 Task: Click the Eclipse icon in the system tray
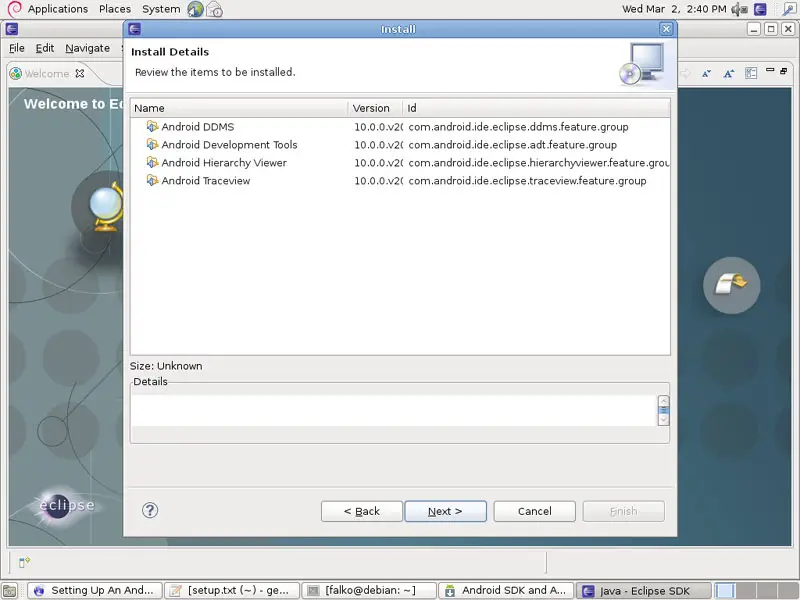tap(760, 9)
